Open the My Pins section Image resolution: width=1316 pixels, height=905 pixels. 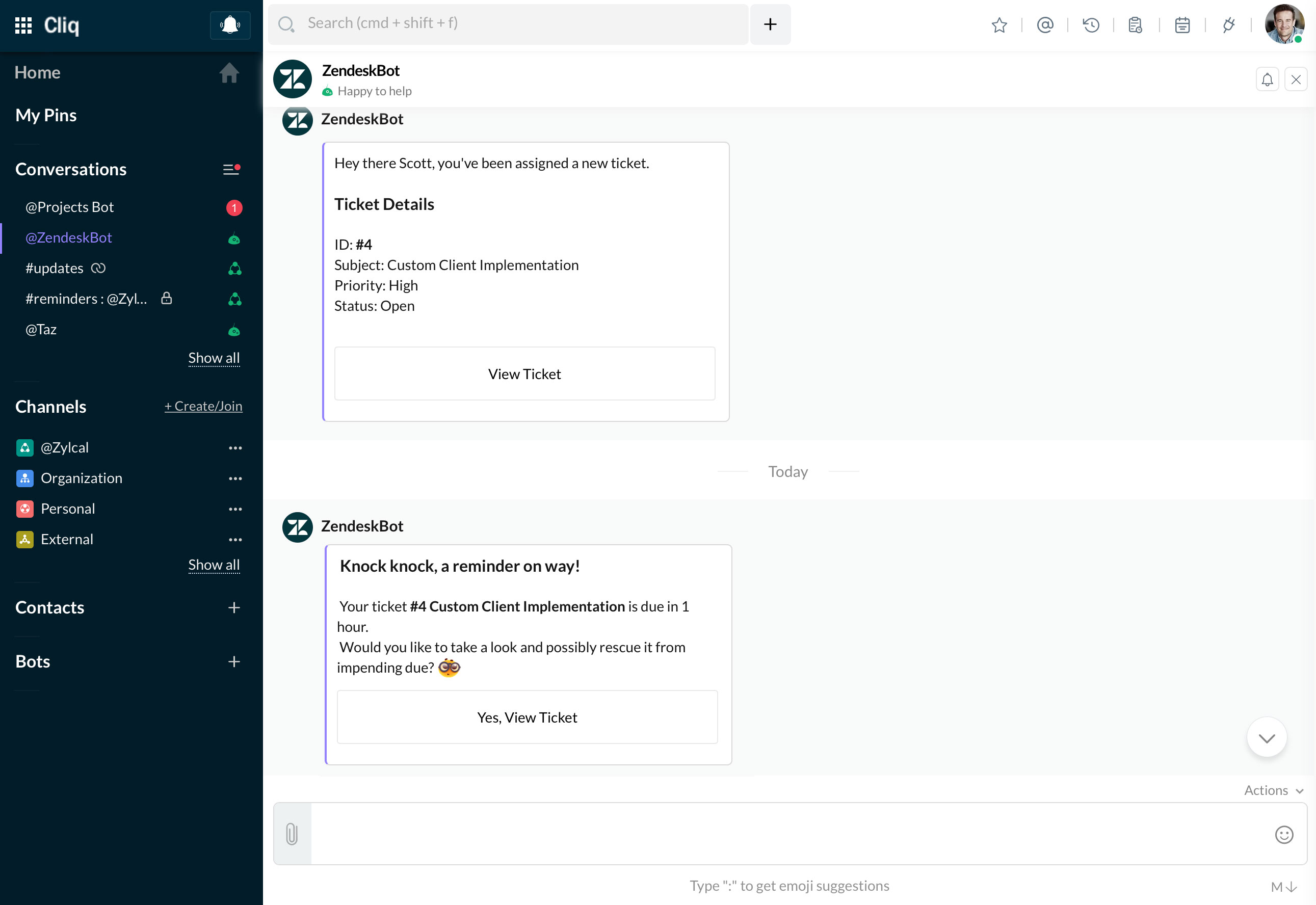pos(46,115)
